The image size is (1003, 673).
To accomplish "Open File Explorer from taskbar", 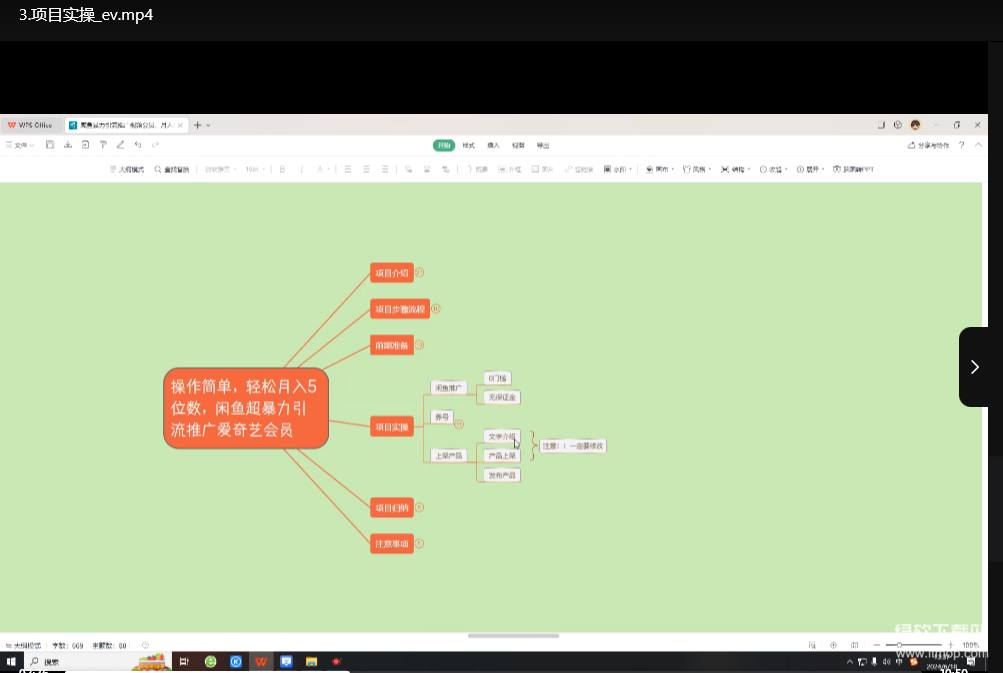I will point(312,661).
